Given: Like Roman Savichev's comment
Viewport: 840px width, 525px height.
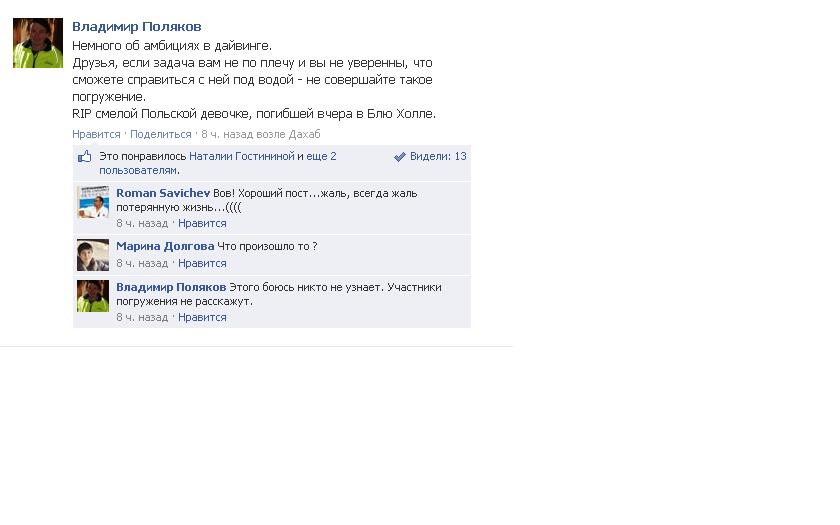Looking at the screenshot, I should [202, 223].
